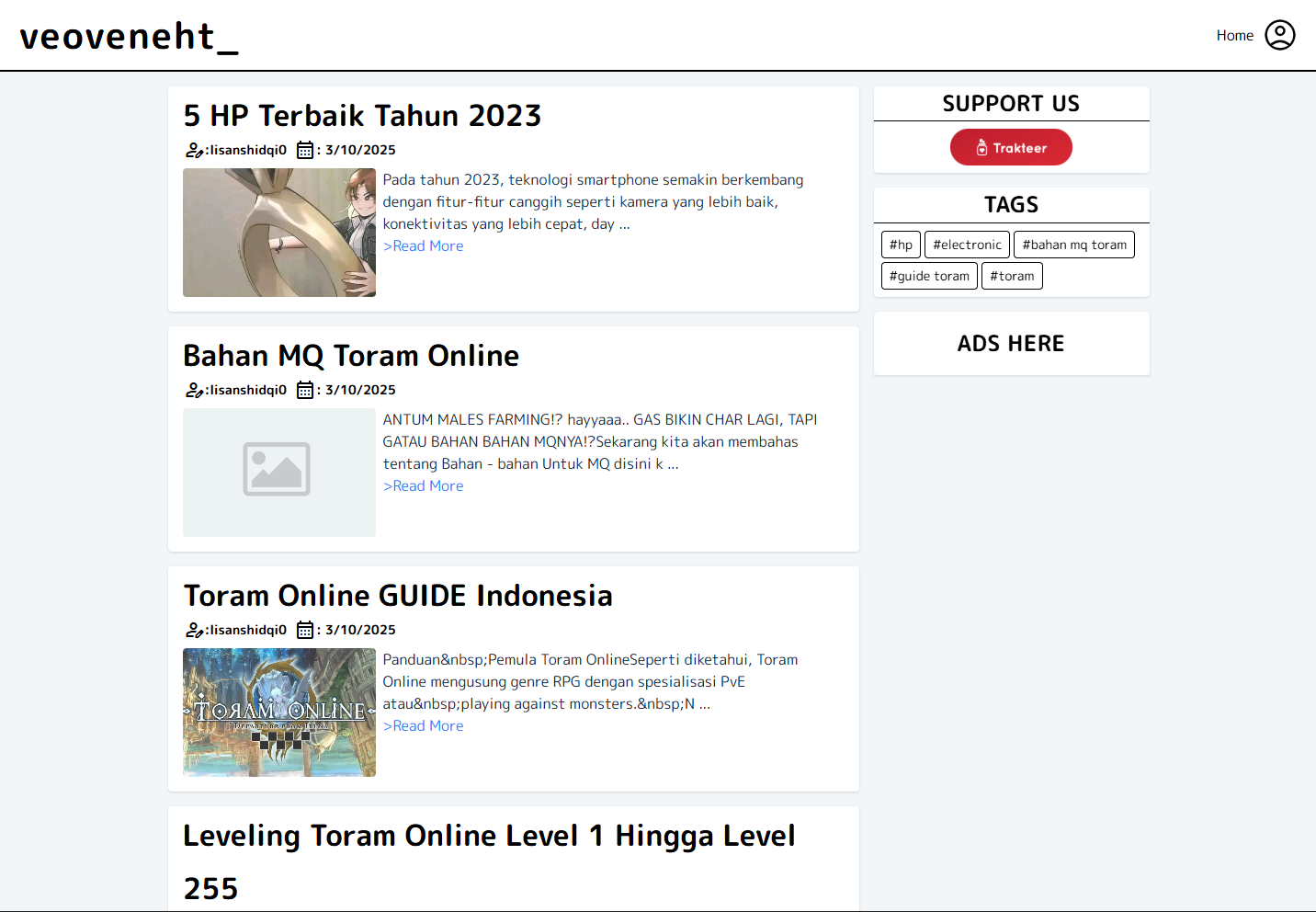Click the author icon on Toram GUIDE post
Screen dimensions: 1316x912
coord(194,630)
